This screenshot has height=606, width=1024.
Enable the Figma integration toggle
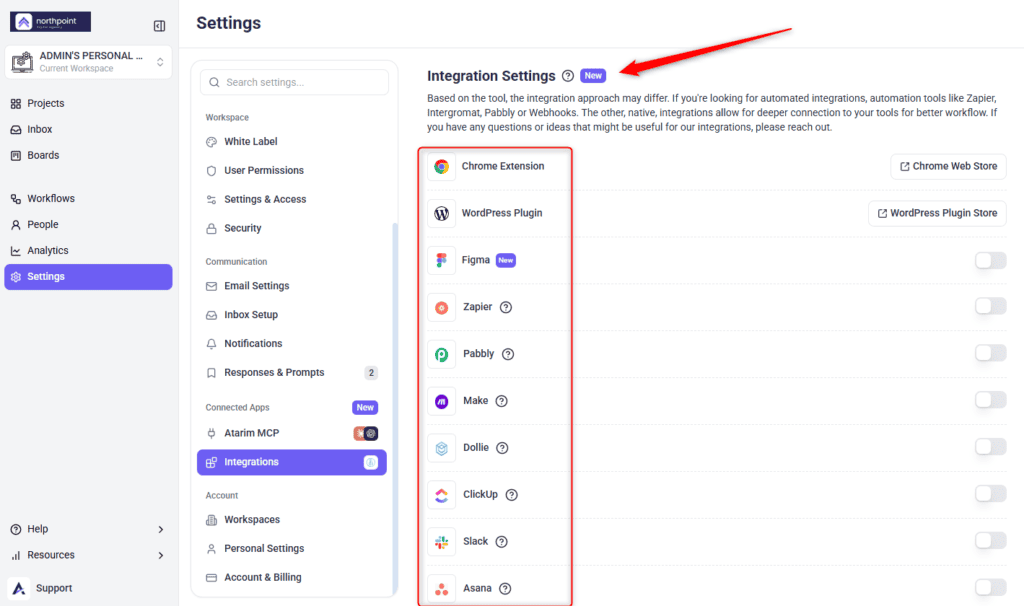click(991, 261)
